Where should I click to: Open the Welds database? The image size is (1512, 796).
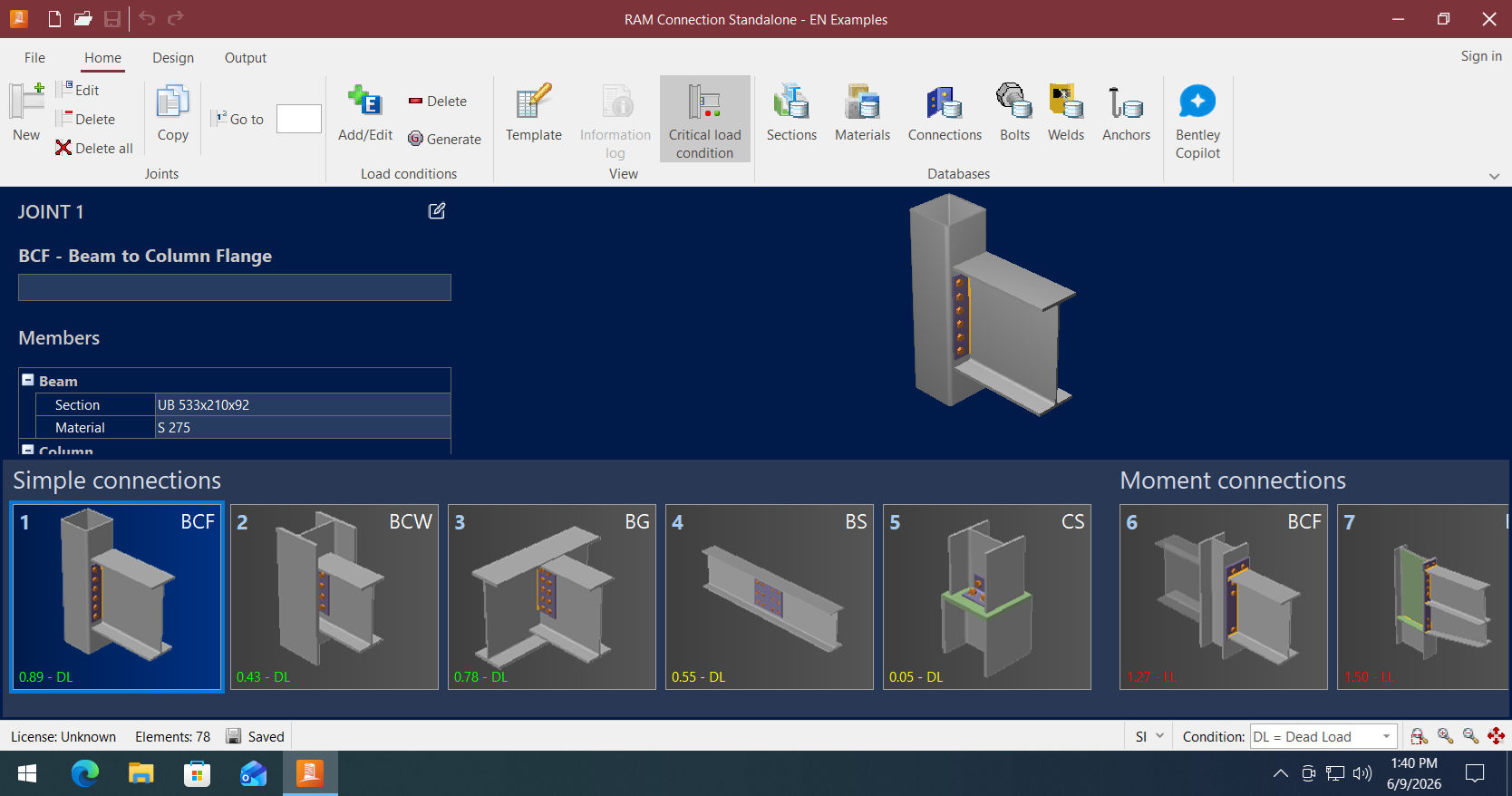[x=1066, y=113]
